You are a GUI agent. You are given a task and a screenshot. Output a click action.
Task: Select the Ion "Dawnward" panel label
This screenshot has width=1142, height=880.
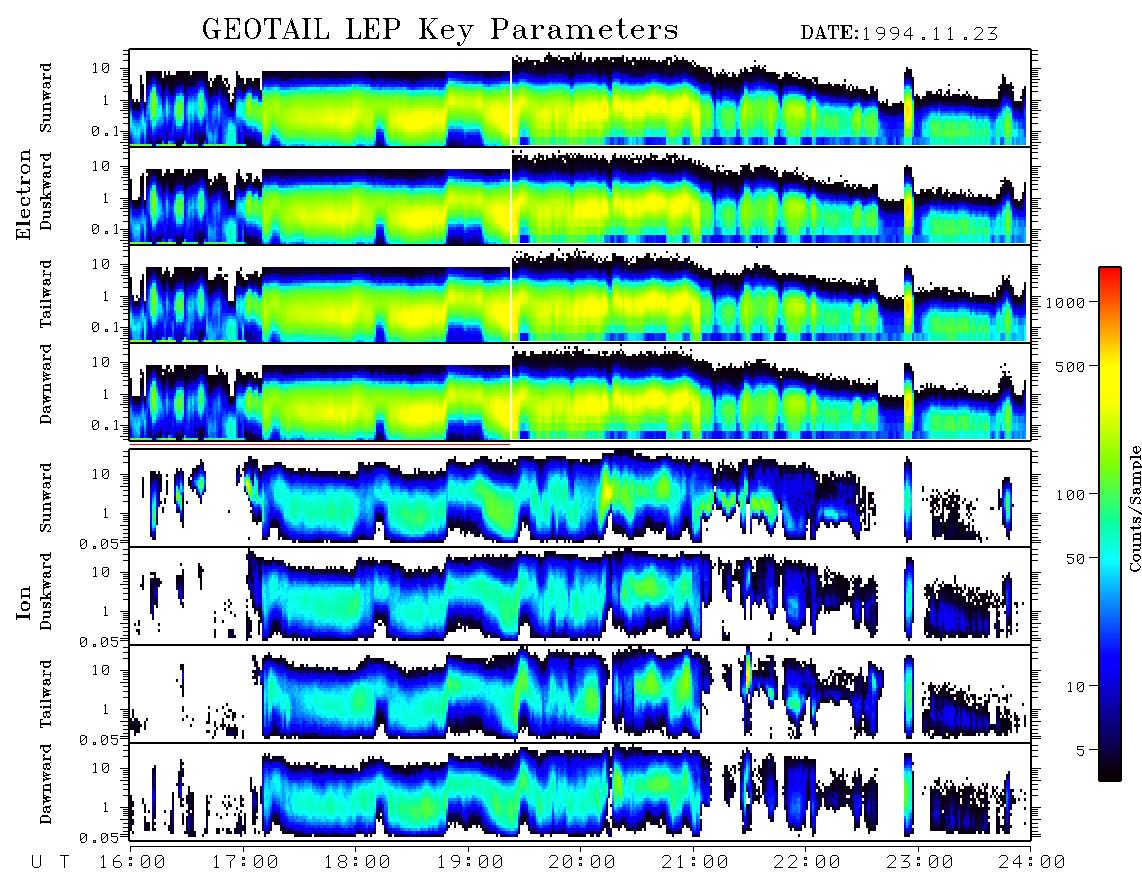pyautogui.click(x=46, y=784)
